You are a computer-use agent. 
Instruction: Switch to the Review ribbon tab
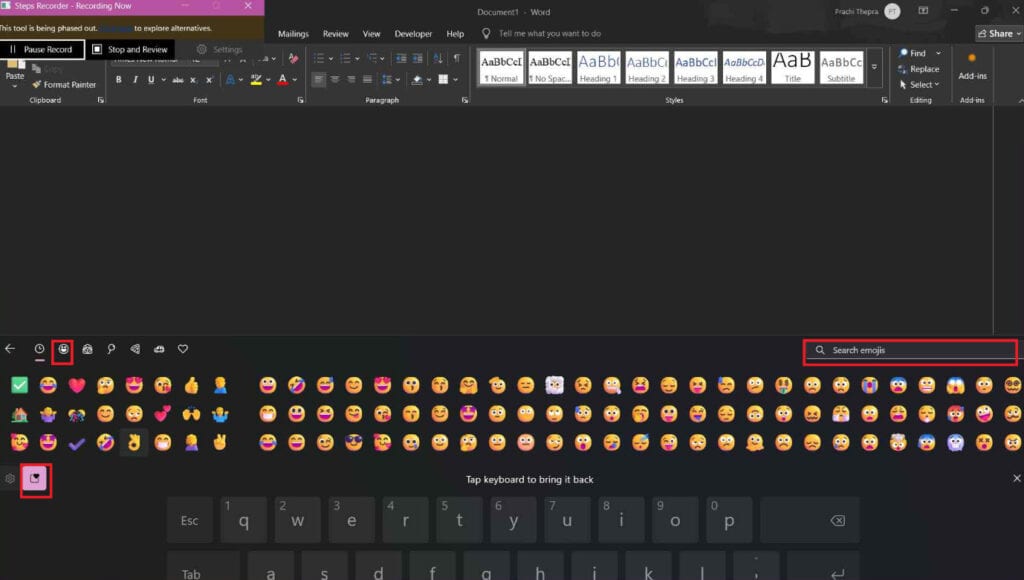point(335,33)
